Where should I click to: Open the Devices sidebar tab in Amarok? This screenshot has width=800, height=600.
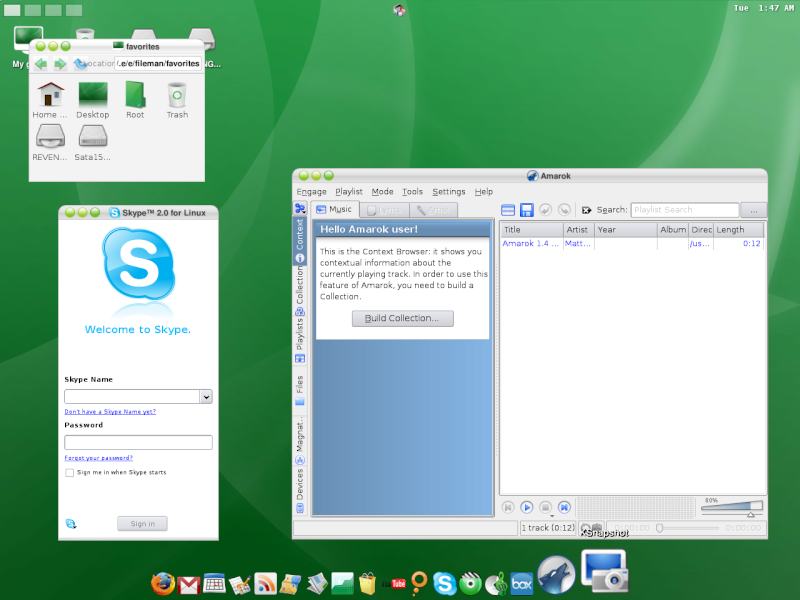coord(299,491)
